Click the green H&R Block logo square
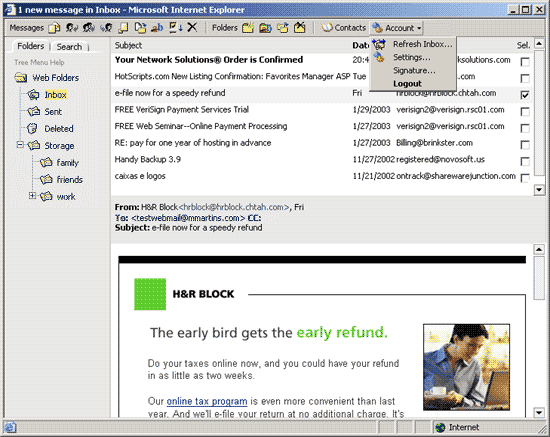 (x=150, y=294)
